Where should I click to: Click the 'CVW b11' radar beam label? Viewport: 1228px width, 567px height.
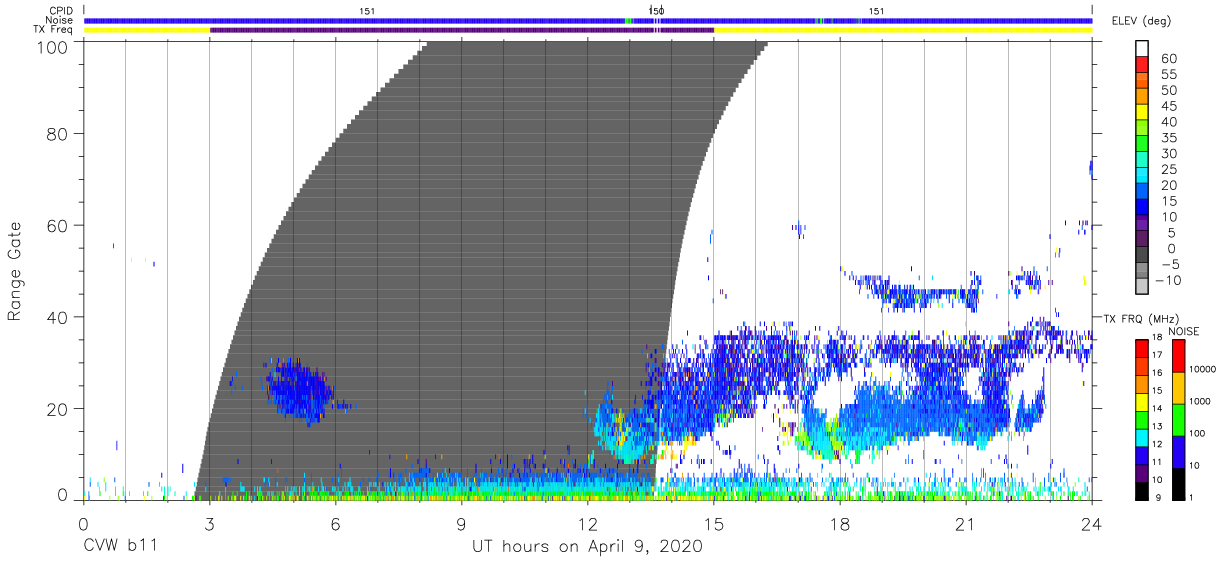pyautogui.click(x=119, y=546)
